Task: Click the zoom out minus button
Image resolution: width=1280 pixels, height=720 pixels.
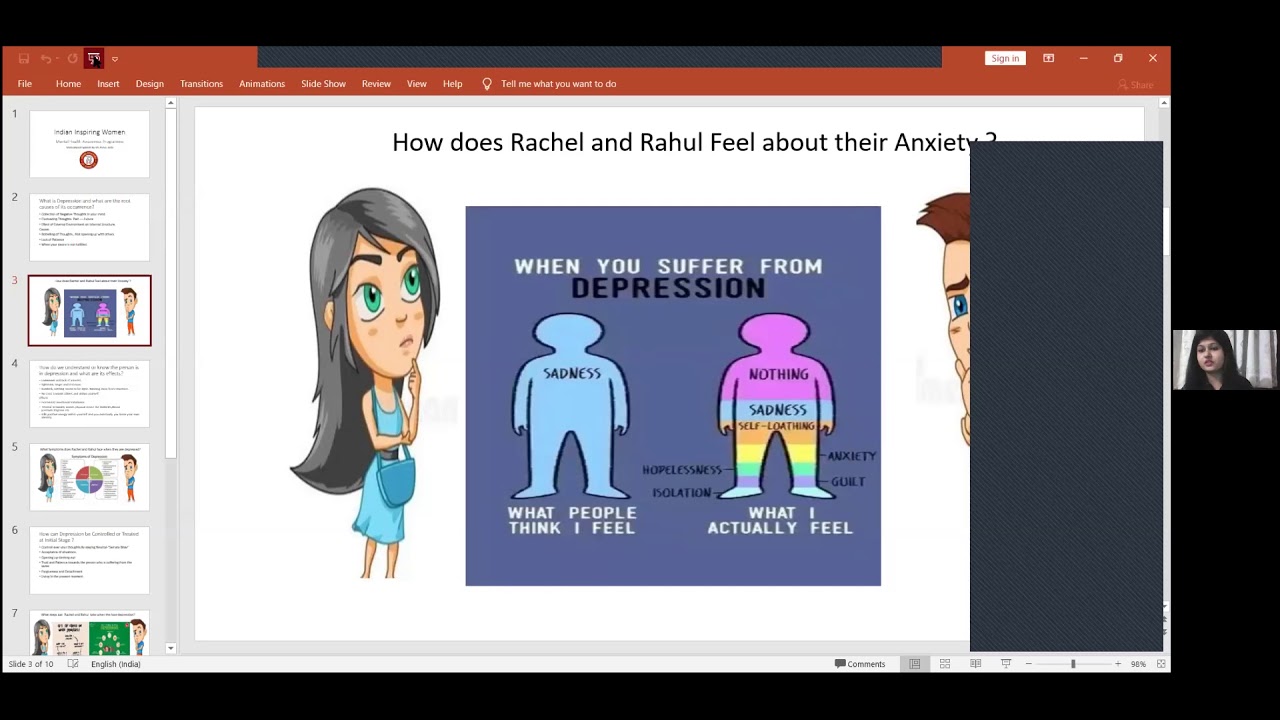Action: [1029, 664]
